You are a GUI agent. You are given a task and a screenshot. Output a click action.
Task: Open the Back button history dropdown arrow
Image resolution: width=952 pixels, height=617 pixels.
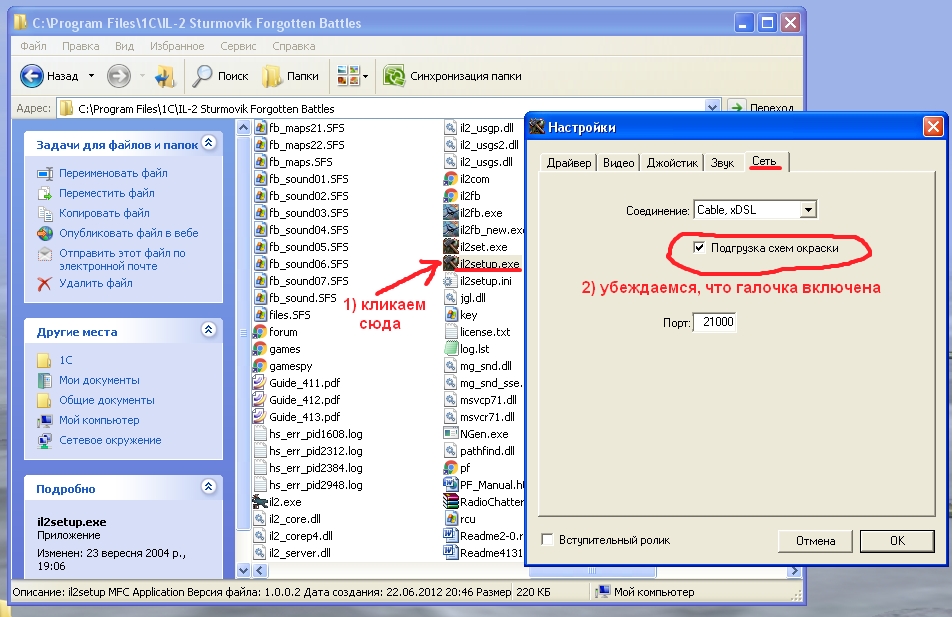pyautogui.click(x=91, y=76)
